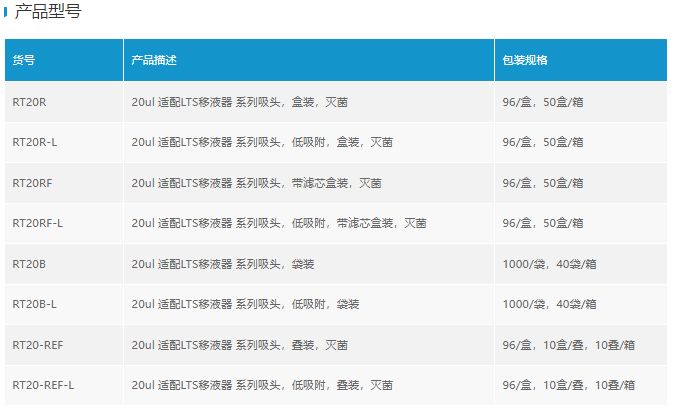The image size is (680, 415).
Task: Select product code RT20R-L
Action: (x=35, y=142)
